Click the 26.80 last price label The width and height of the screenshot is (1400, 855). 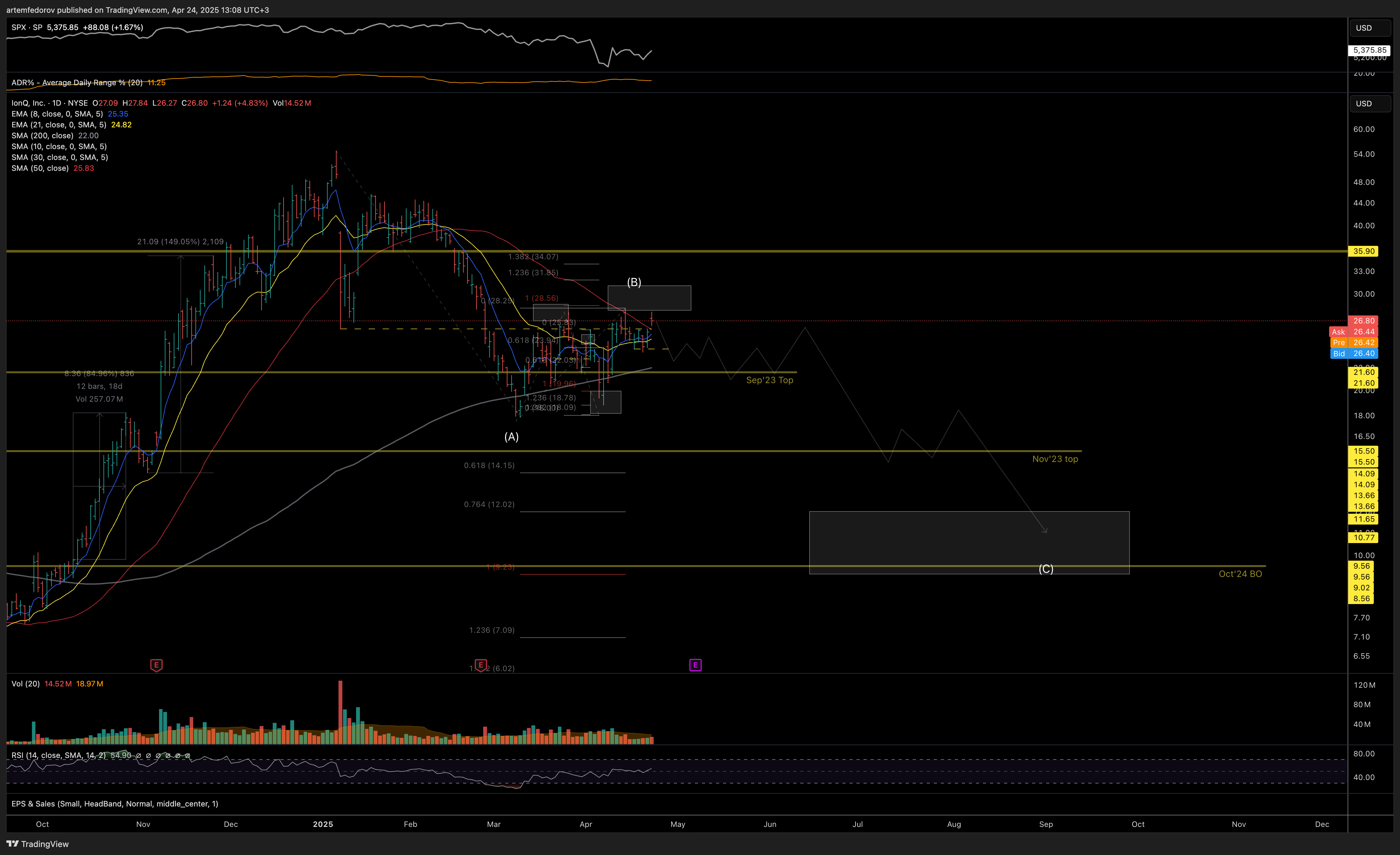point(1364,321)
